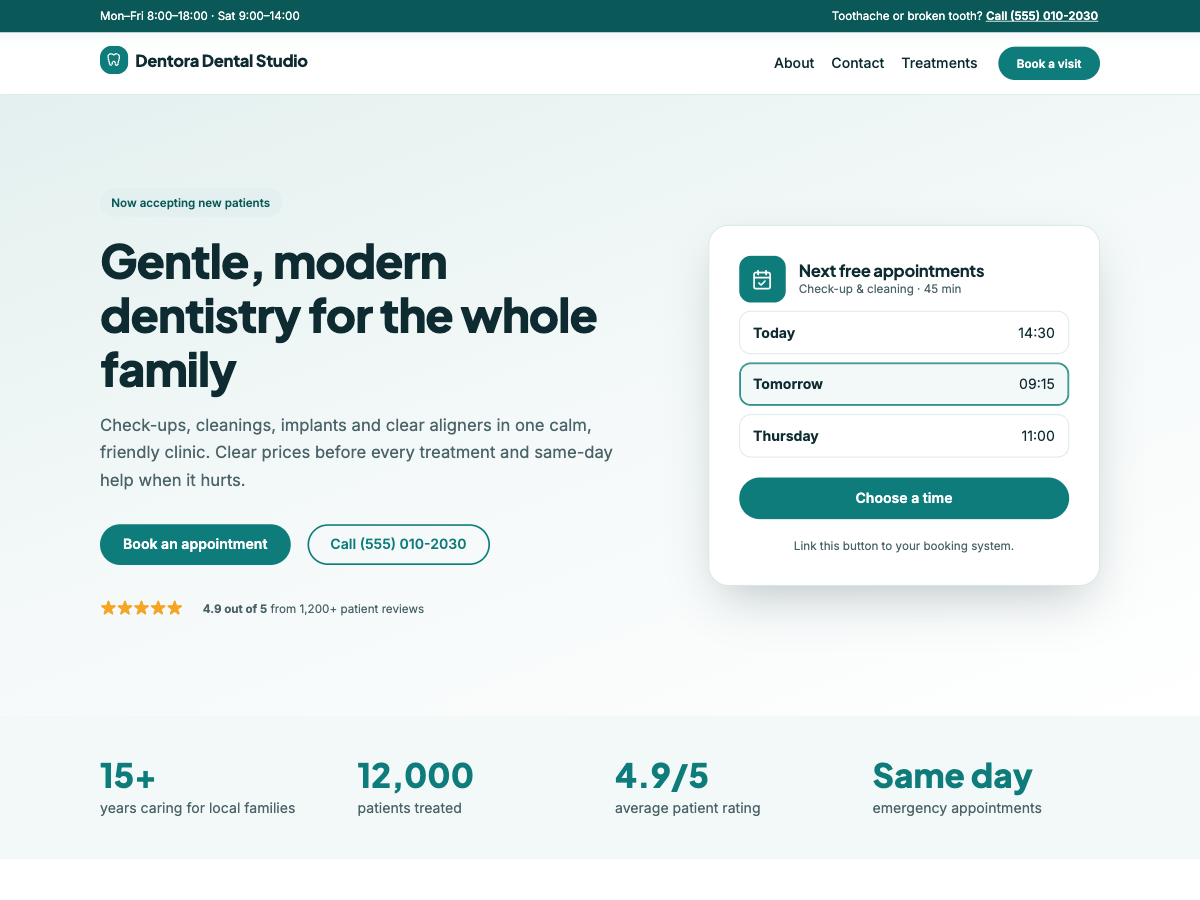
Task: Click the calendar check icon in appointments card
Action: pos(762,279)
